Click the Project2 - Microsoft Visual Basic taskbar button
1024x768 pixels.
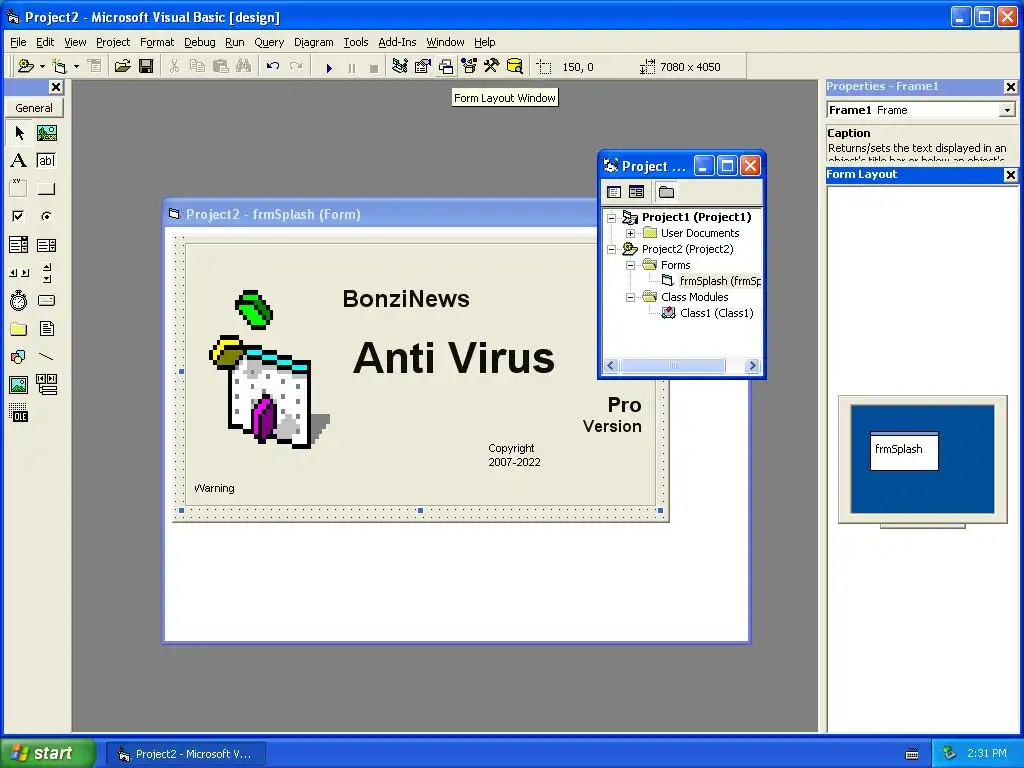(186, 754)
